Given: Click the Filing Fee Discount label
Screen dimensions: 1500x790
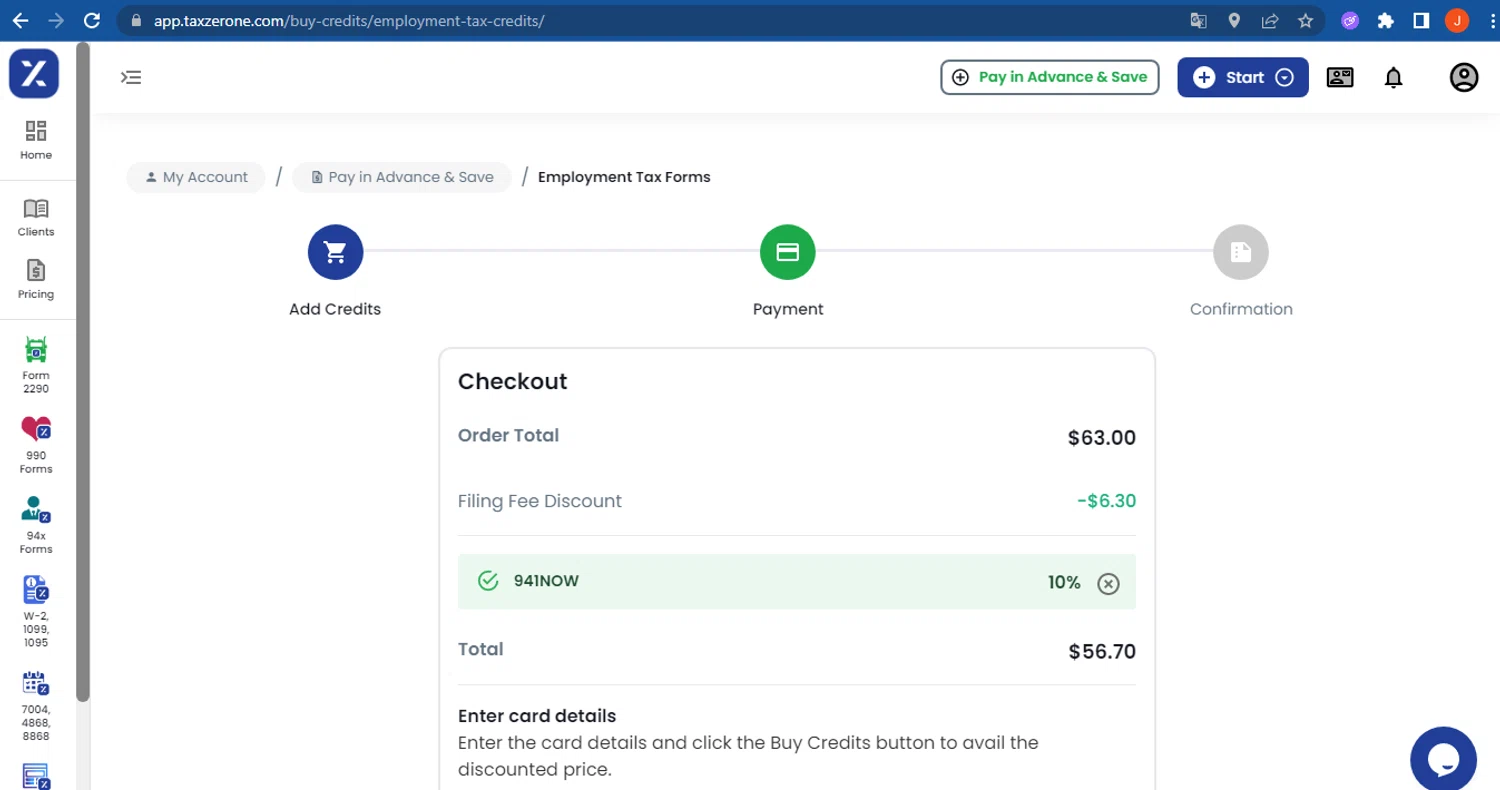Looking at the screenshot, I should point(540,501).
